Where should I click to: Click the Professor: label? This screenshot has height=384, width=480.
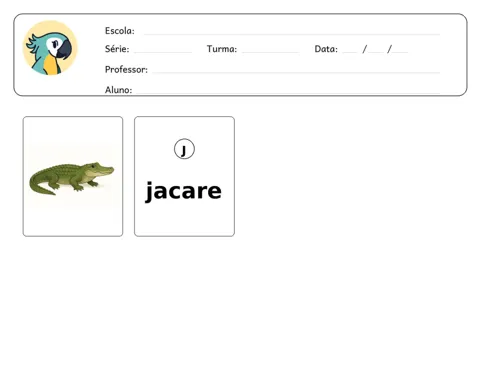coord(126,69)
